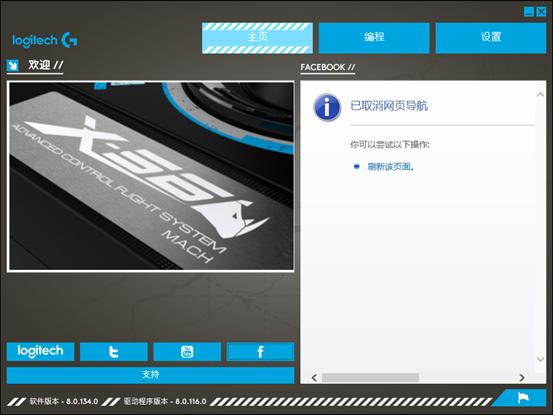The width and height of the screenshot is (553, 415).
Task: Close the Logitech window
Action: point(541,12)
